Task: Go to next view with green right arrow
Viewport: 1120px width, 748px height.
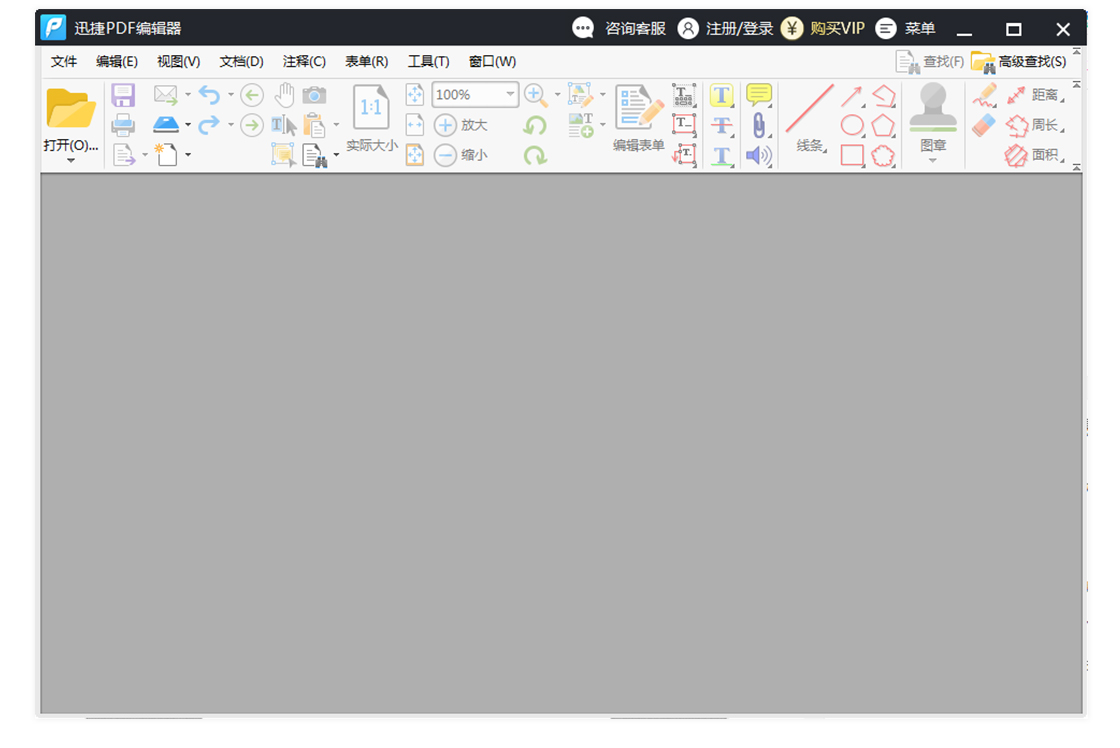Action: 251,126
